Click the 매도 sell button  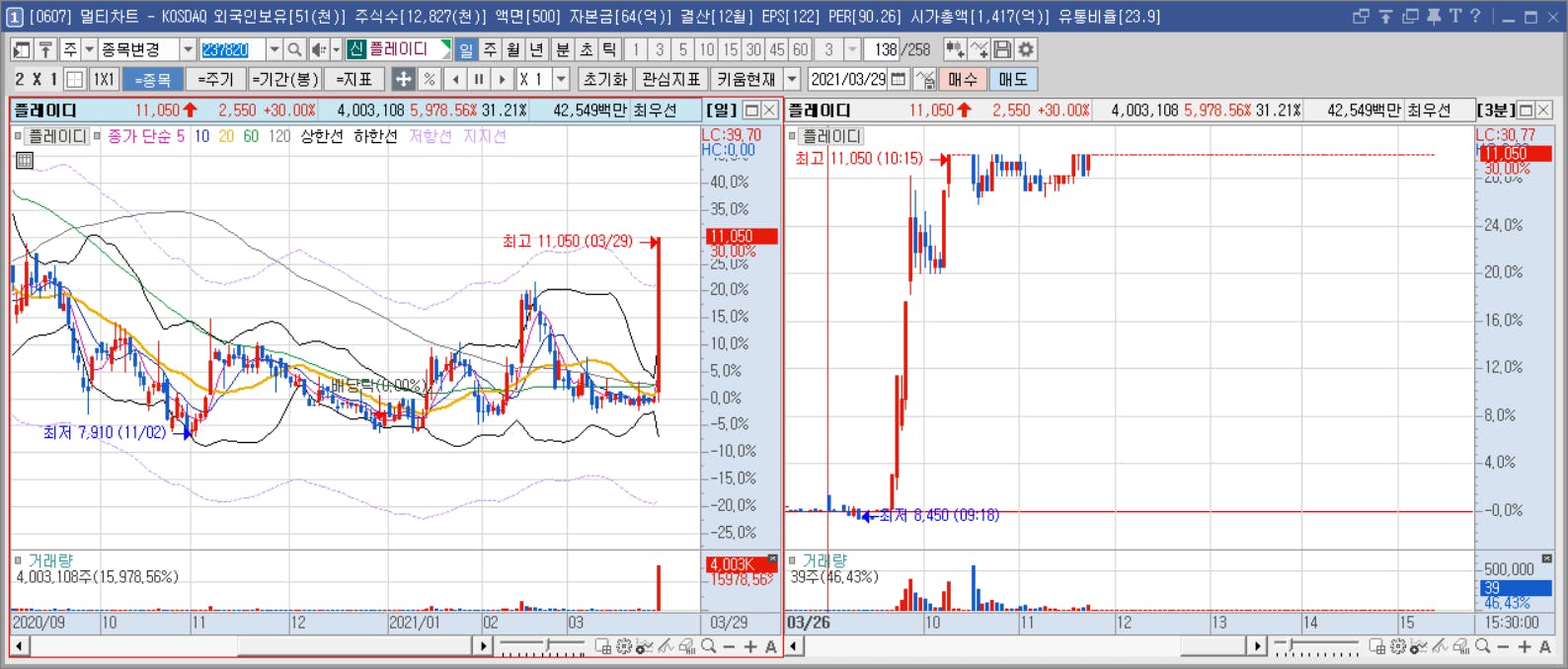(1013, 79)
